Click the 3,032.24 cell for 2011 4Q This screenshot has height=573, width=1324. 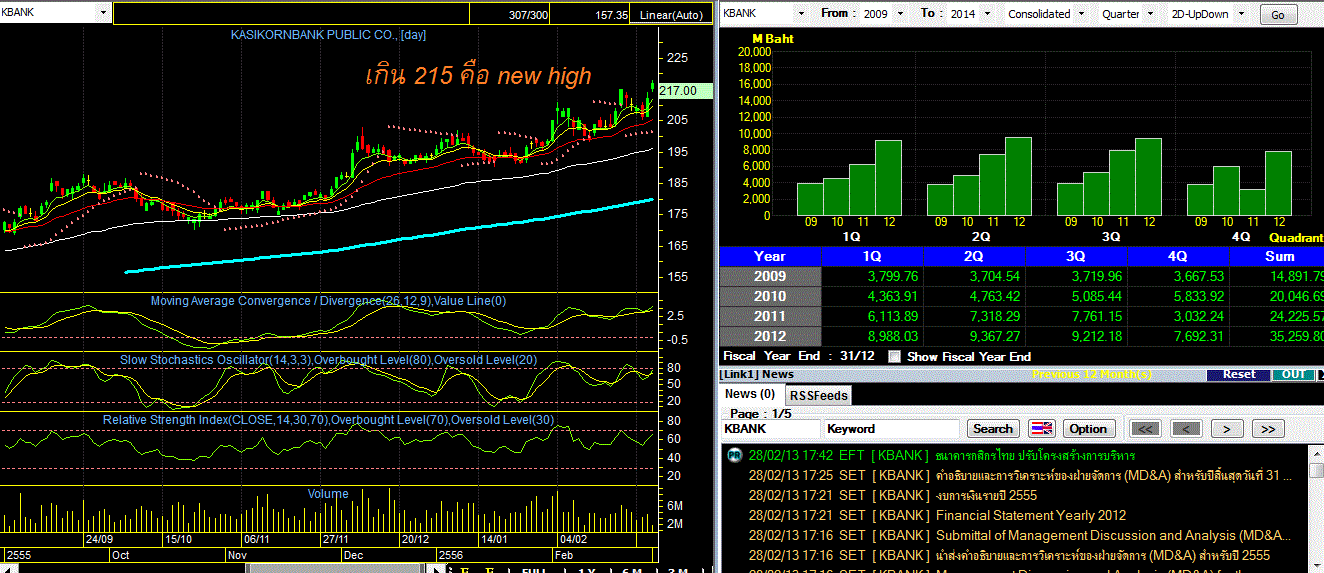click(1178, 316)
